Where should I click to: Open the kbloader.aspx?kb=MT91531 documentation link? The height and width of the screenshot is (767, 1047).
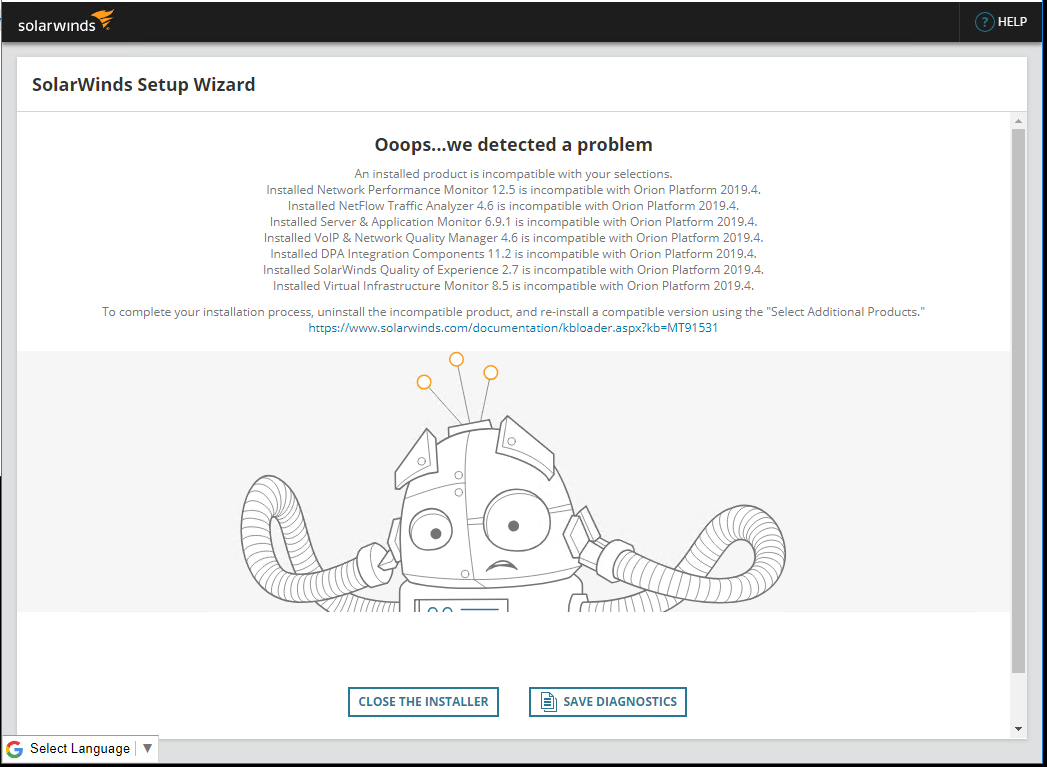513,328
